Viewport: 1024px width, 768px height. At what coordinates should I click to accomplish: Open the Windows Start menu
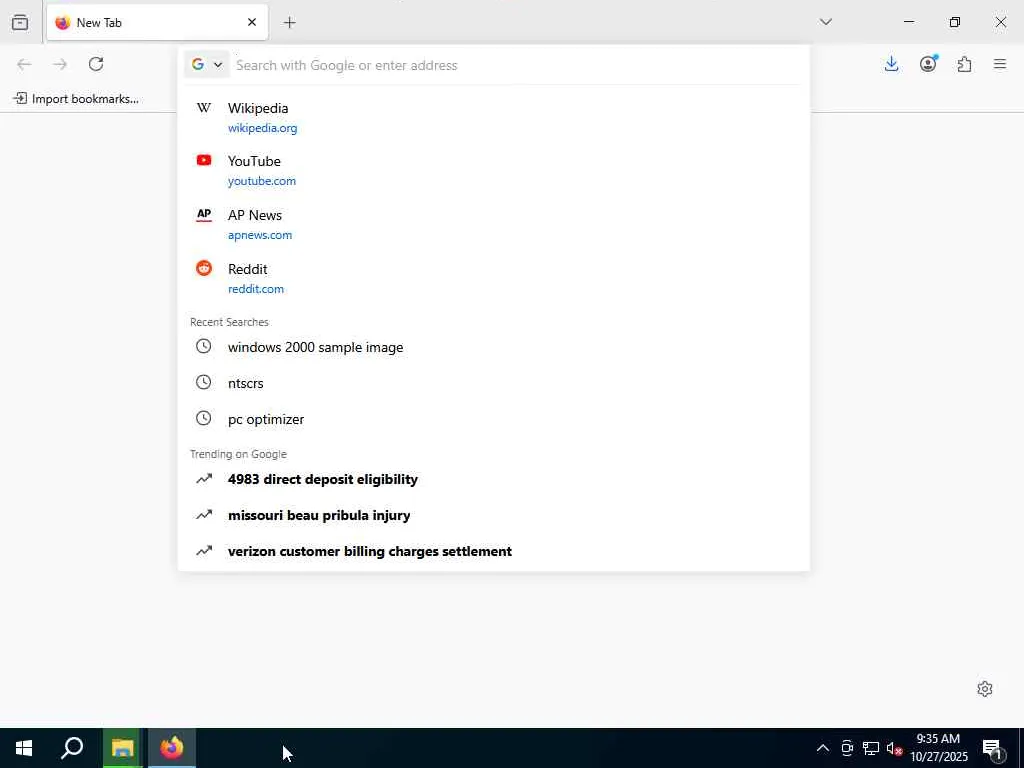pyautogui.click(x=24, y=748)
